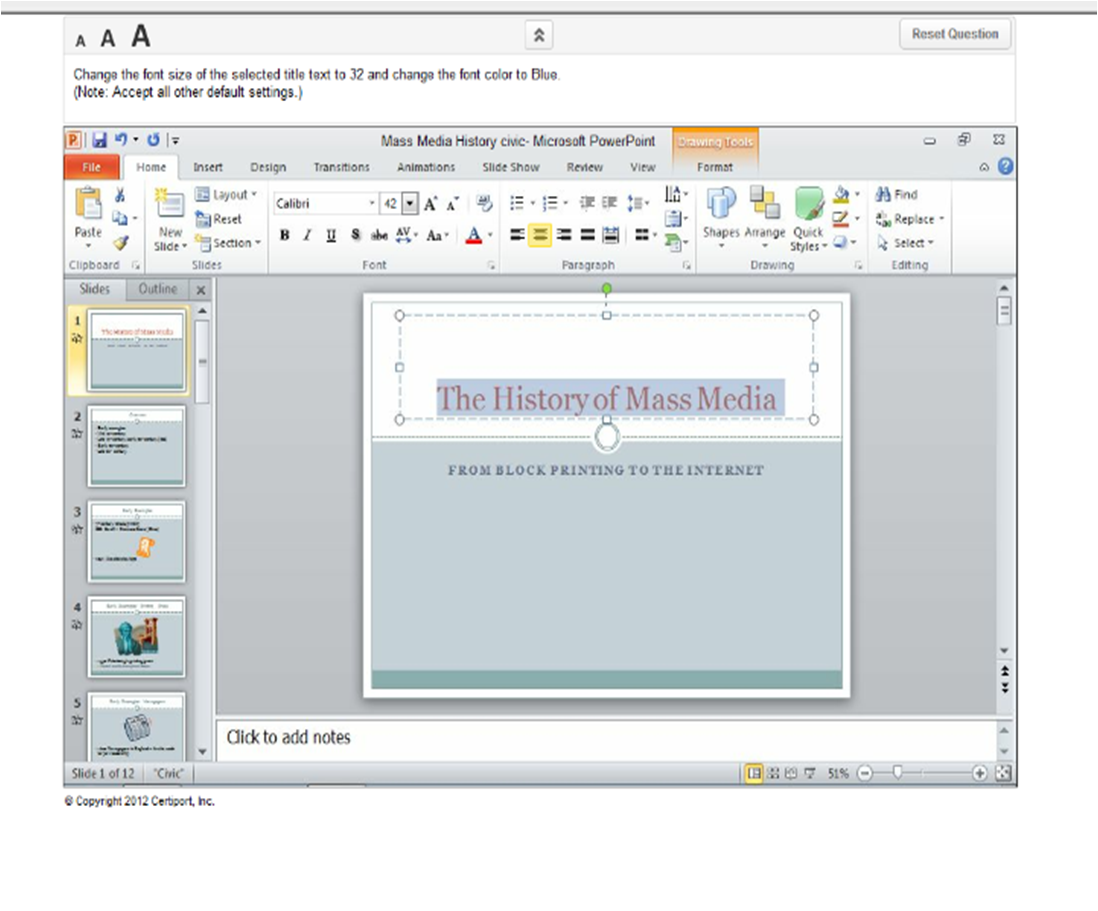Select slide 3 thumbnail in Slides pane
The width and height of the screenshot is (1098, 911).
[136, 541]
